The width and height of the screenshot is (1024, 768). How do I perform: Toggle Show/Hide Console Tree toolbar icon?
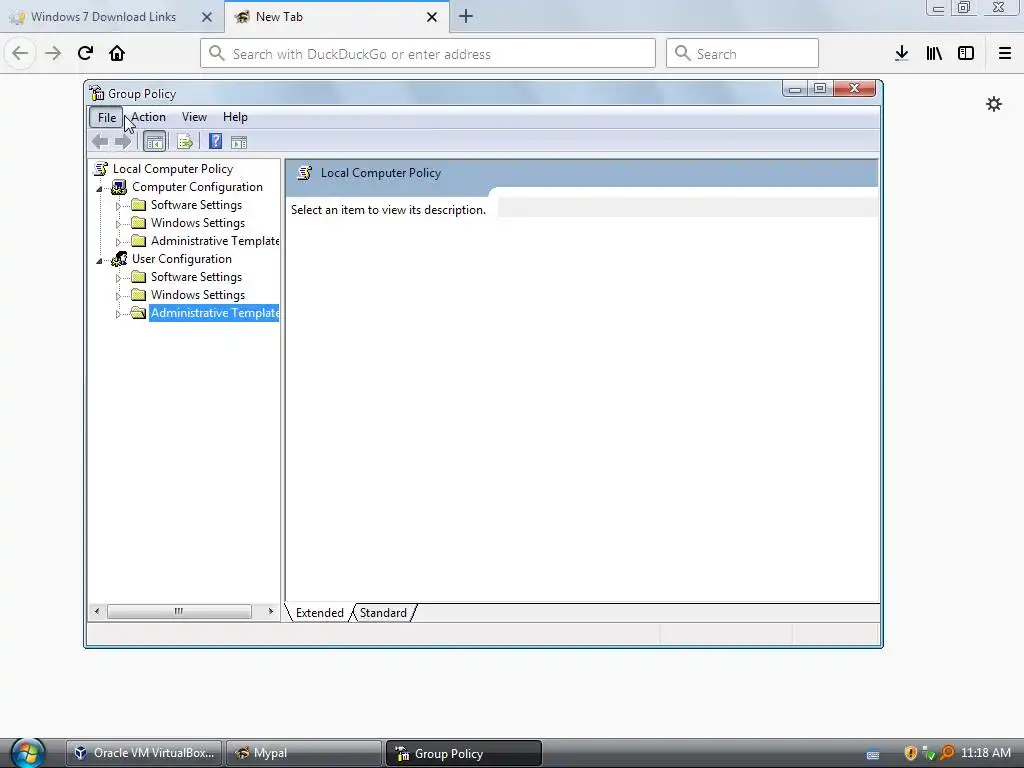tap(155, 142)
